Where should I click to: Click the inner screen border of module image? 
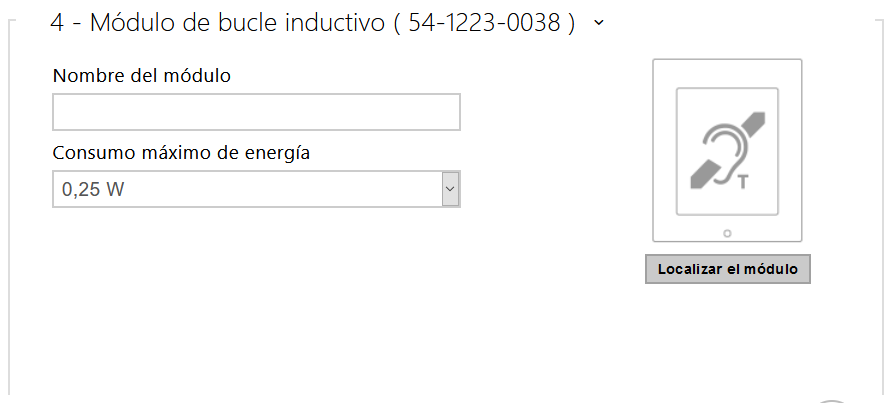coord(678,150)
